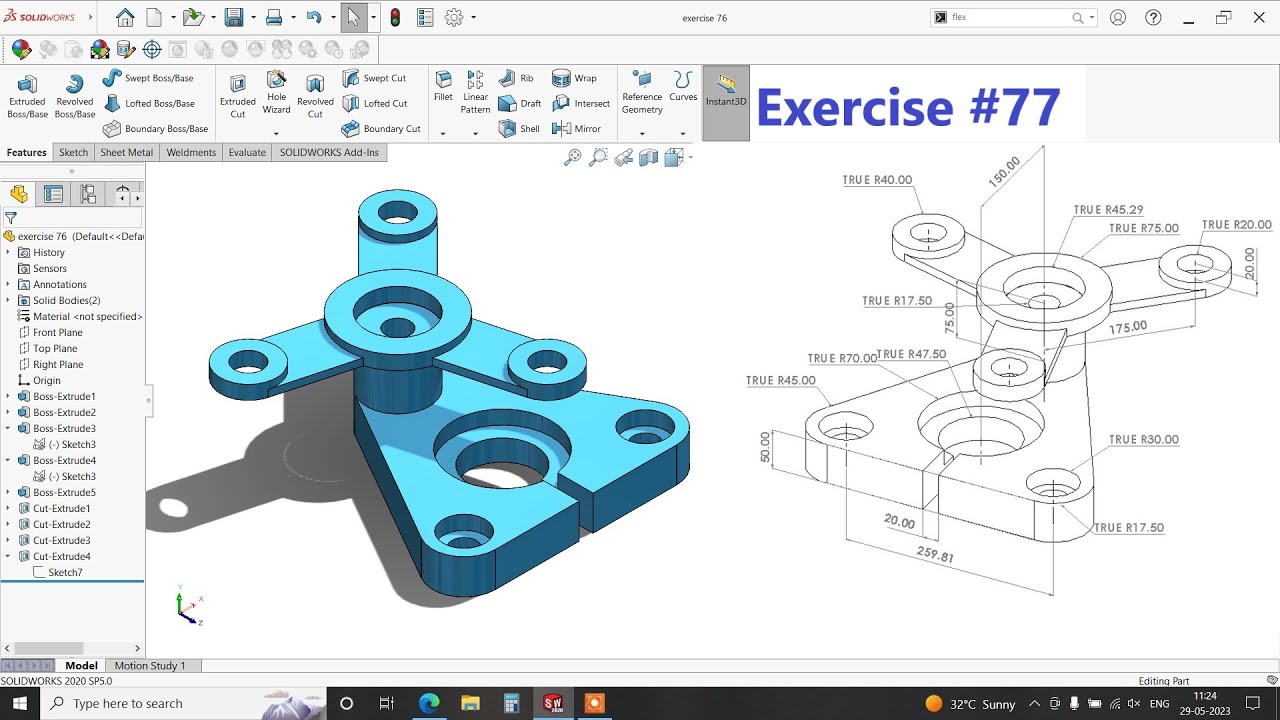Image resolution: width=1280 pixels, height=720 pixels.
Task: Start the Extruded Cut feature
Action: click(238, 96)
